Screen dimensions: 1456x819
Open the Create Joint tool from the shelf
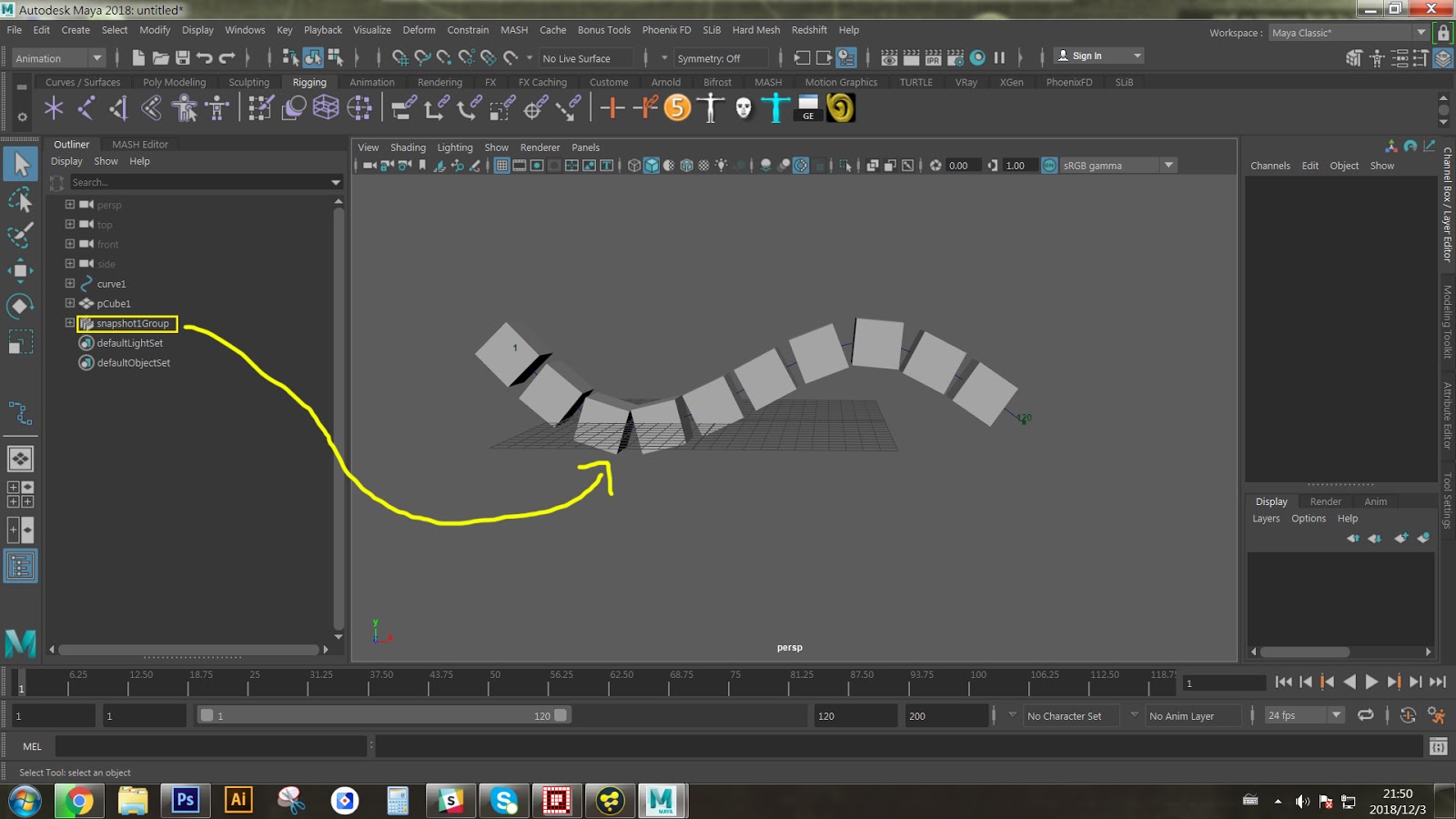pos(54,108)
